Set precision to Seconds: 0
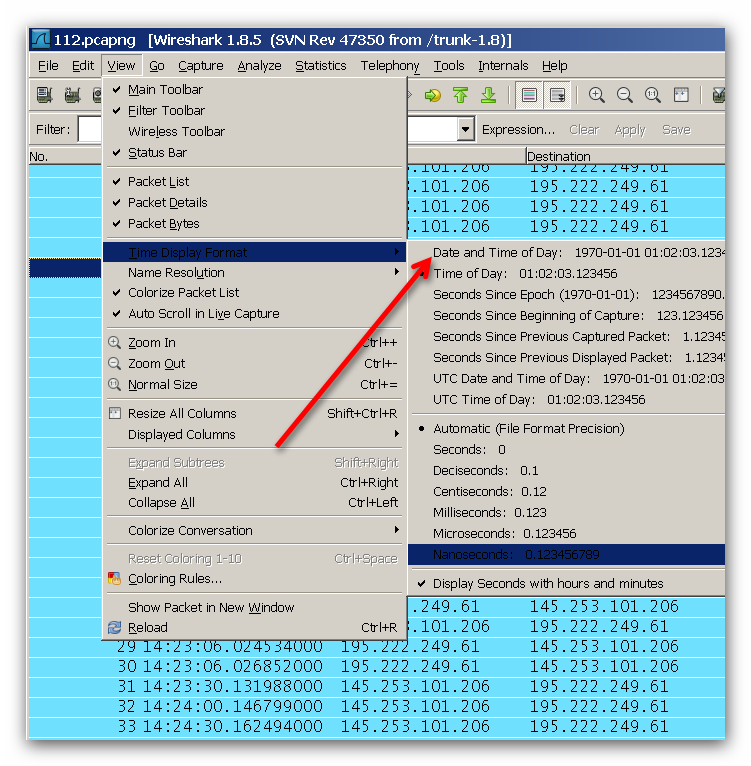The height and width of the screenshot is (766, 751). coord(567,449)
